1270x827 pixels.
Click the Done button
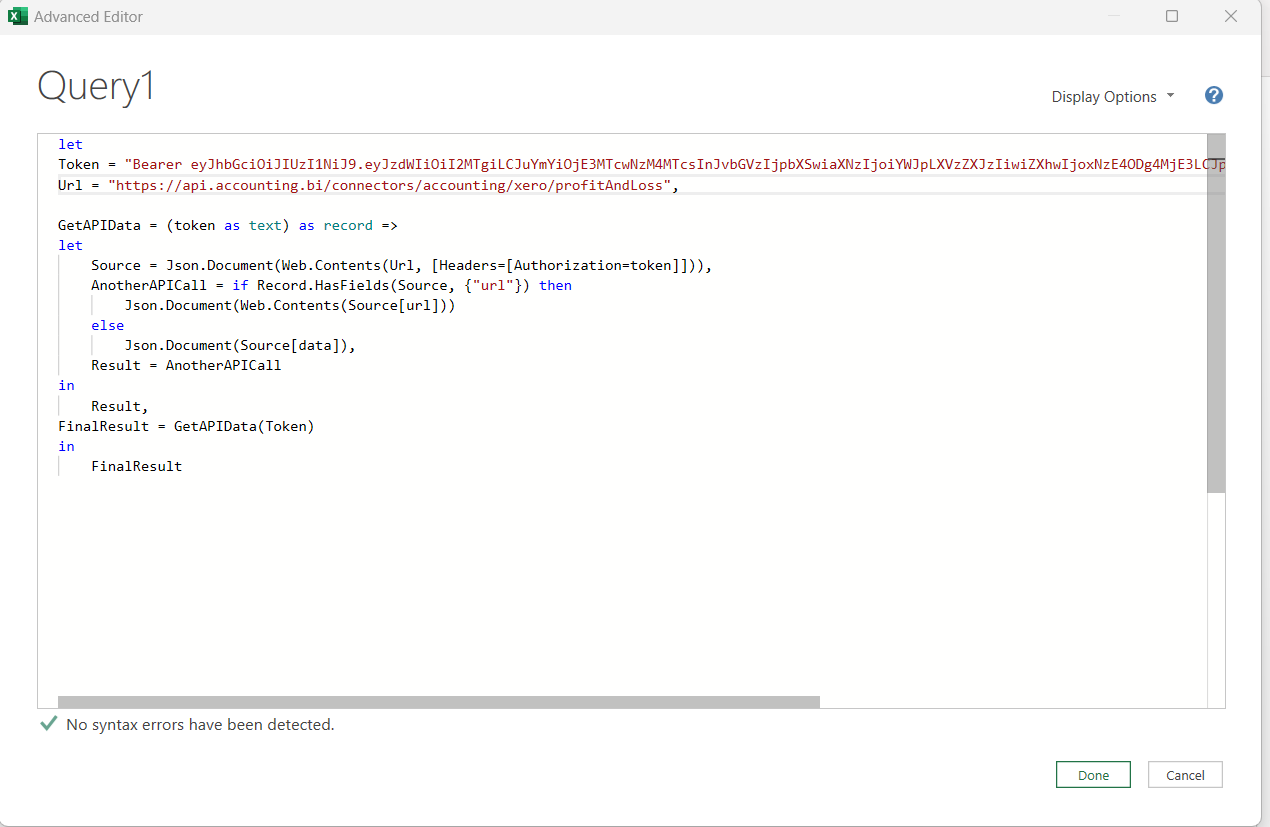point(1093,775)
